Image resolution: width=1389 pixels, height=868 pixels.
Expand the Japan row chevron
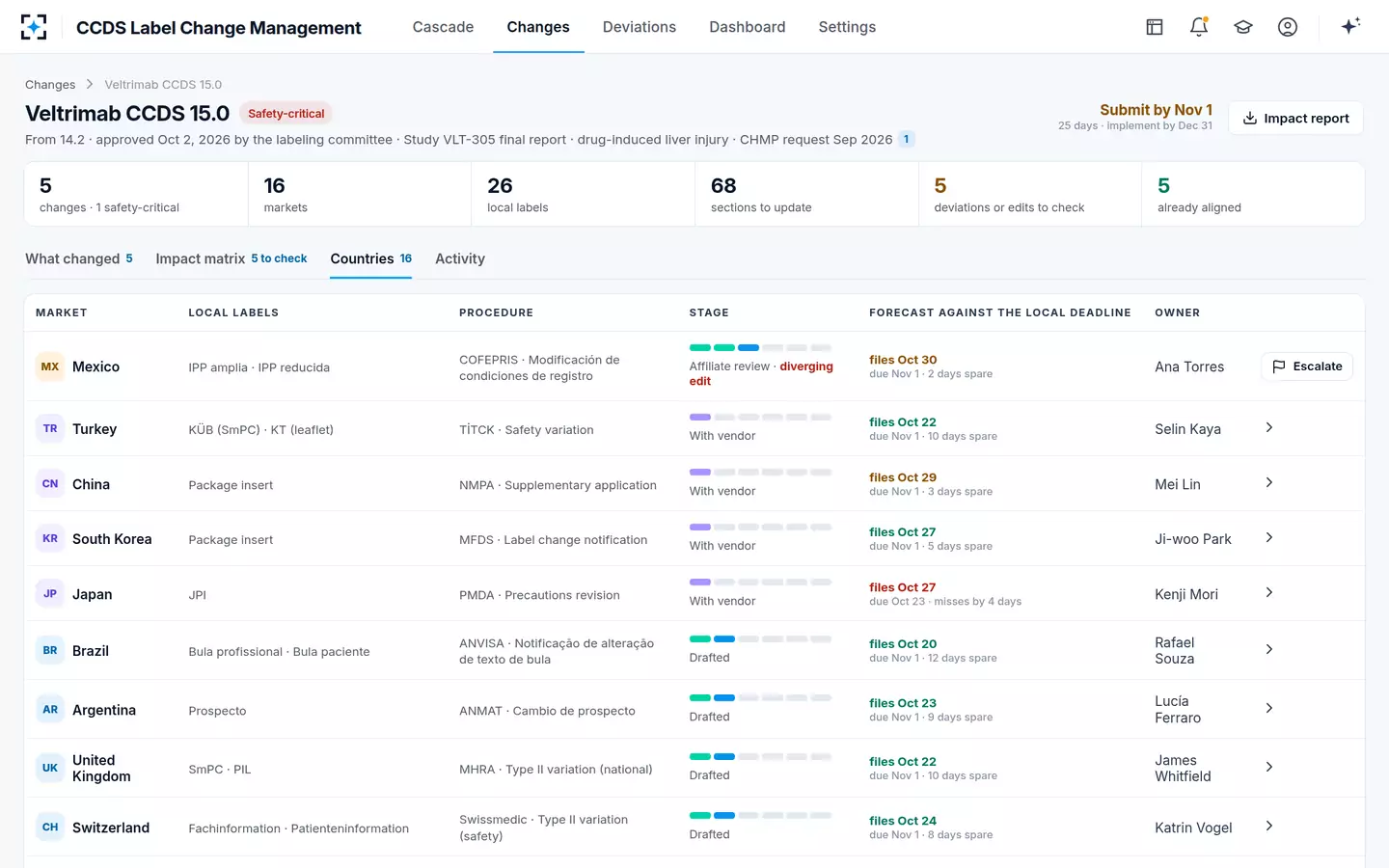[1269, 592]
